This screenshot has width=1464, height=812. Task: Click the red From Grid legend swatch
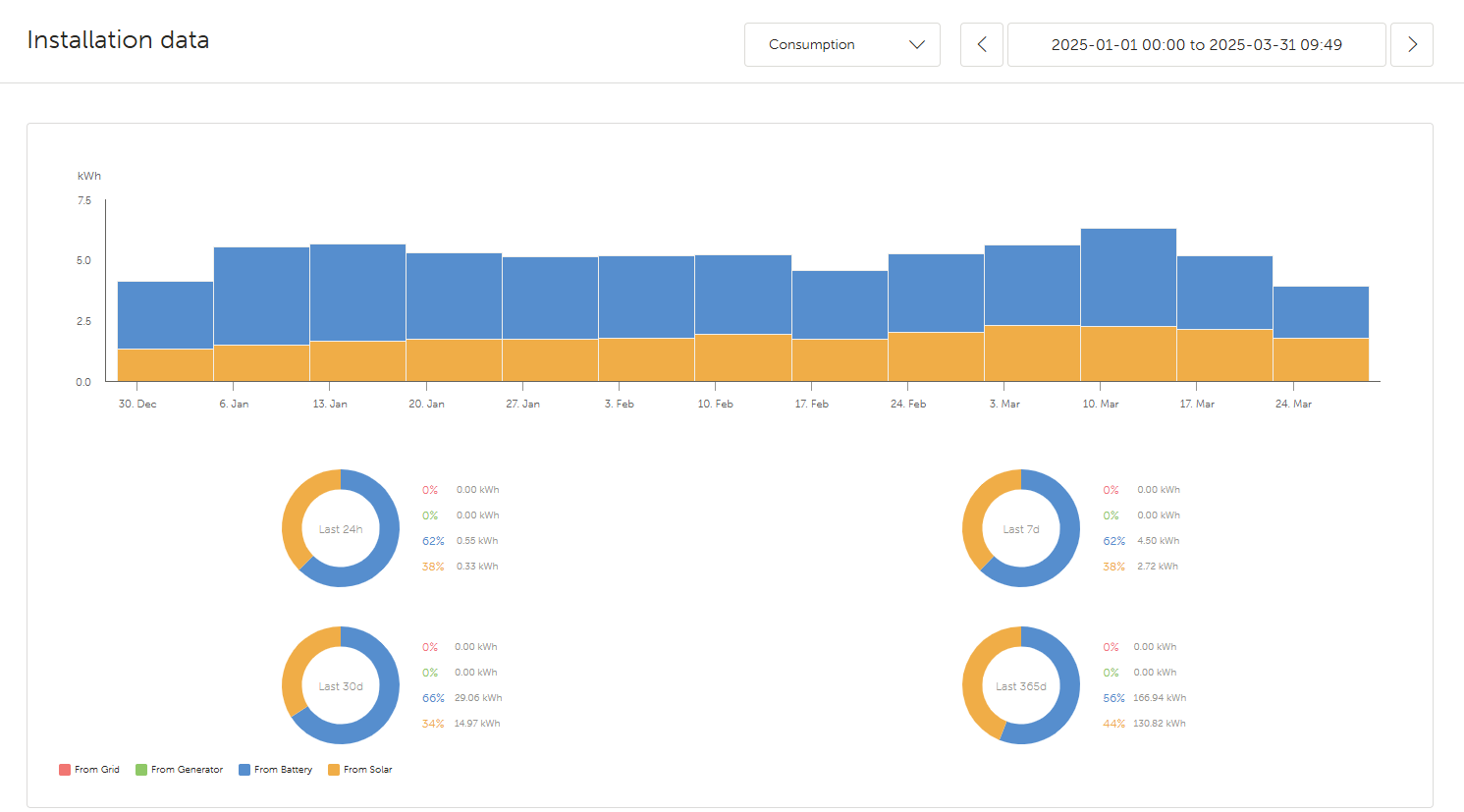point(65,770)
